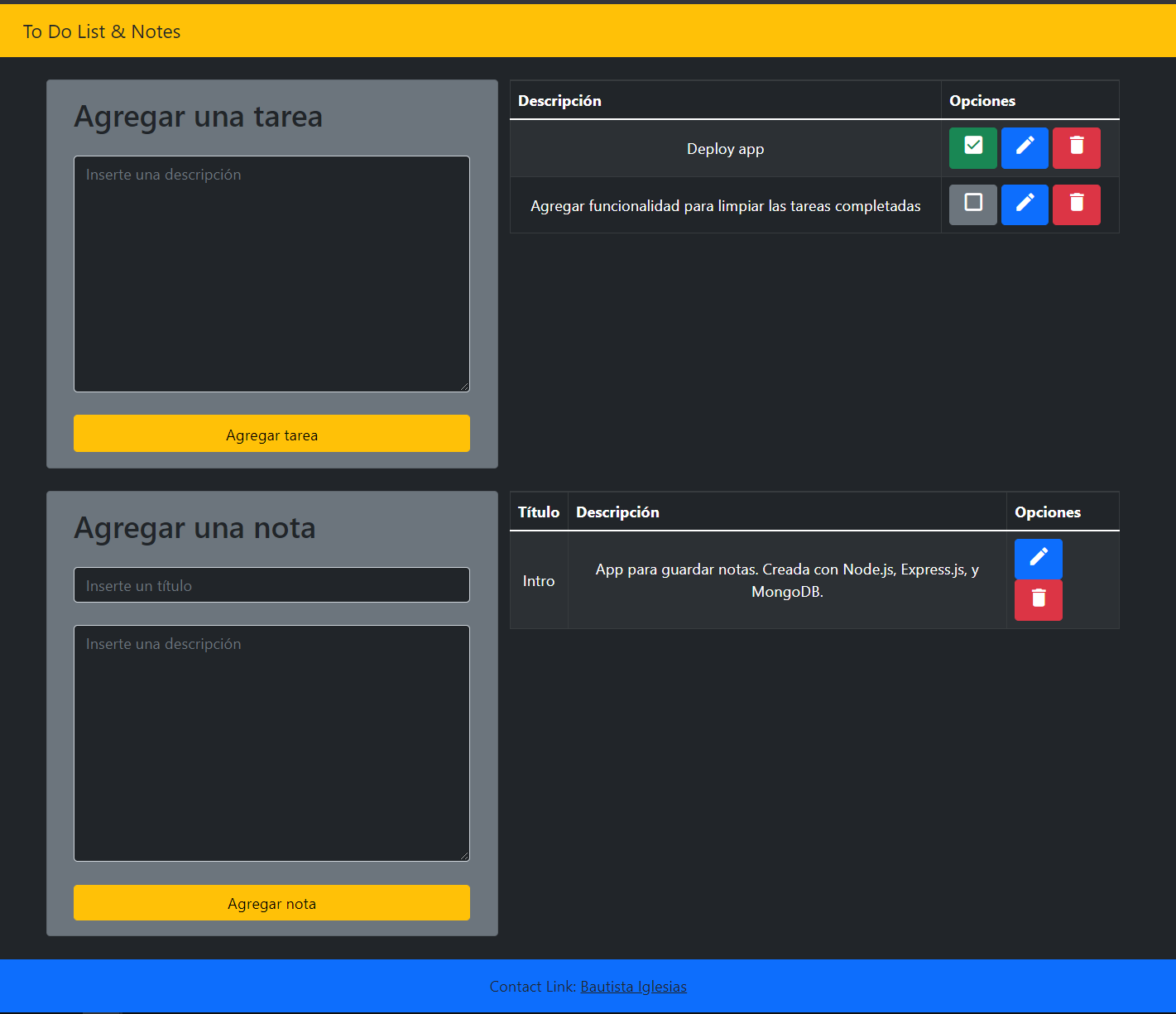The width and height of the screenshot is (1176, 1014).
Task: Delete the 'Agregar funcionalidad' task with trash icon
Action: (1077, 204)
